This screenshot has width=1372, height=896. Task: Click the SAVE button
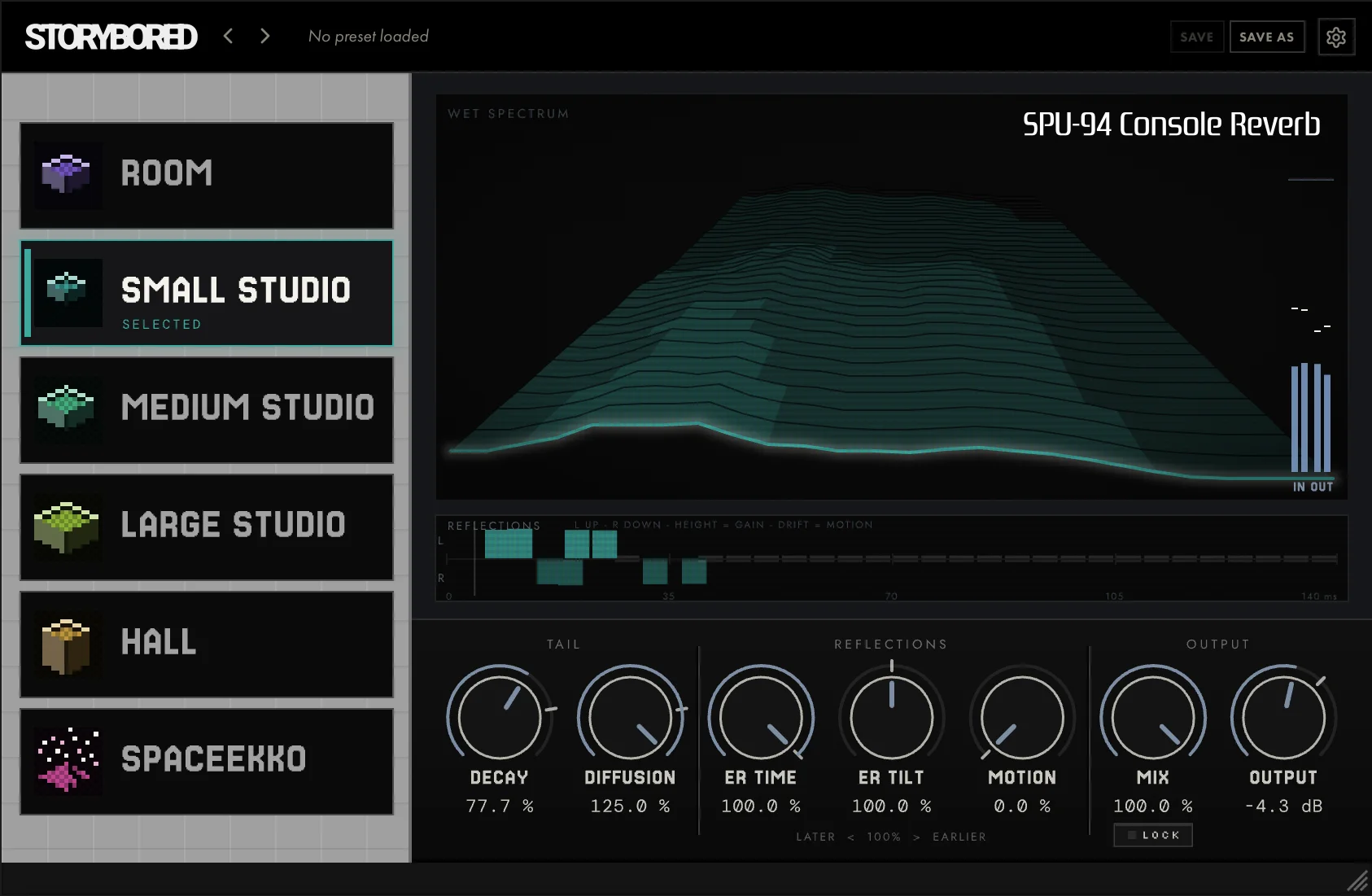(x=1196, y=37)
